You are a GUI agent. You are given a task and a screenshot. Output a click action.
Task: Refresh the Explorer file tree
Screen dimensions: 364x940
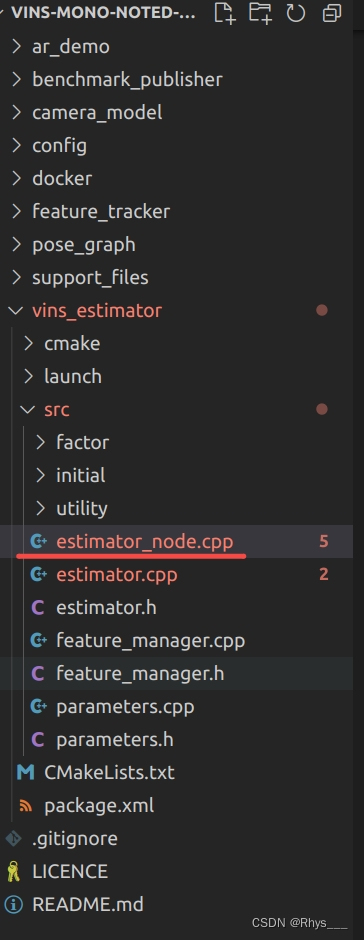pyautogui.click(x=296, y=13)
